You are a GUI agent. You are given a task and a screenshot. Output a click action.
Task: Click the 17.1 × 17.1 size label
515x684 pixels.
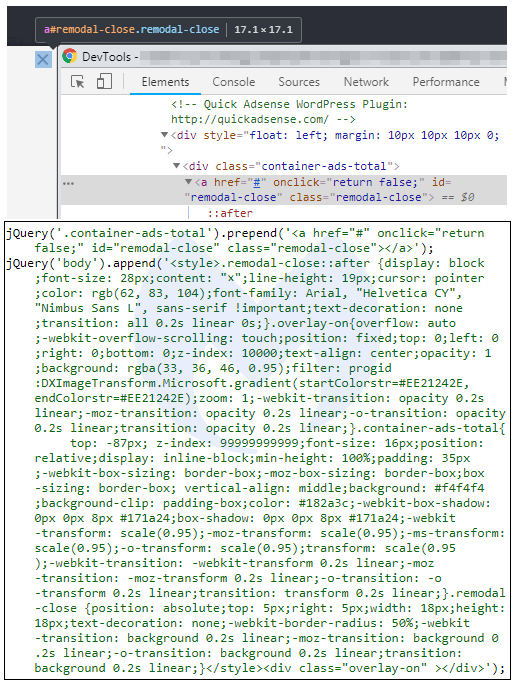(x=263, y=30)
